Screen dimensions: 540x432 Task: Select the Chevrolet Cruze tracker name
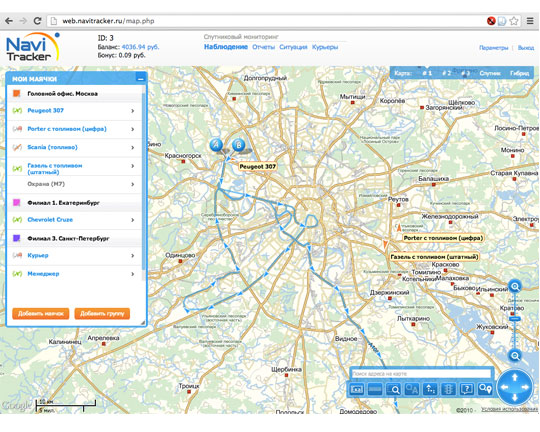[x=50, y=220]
